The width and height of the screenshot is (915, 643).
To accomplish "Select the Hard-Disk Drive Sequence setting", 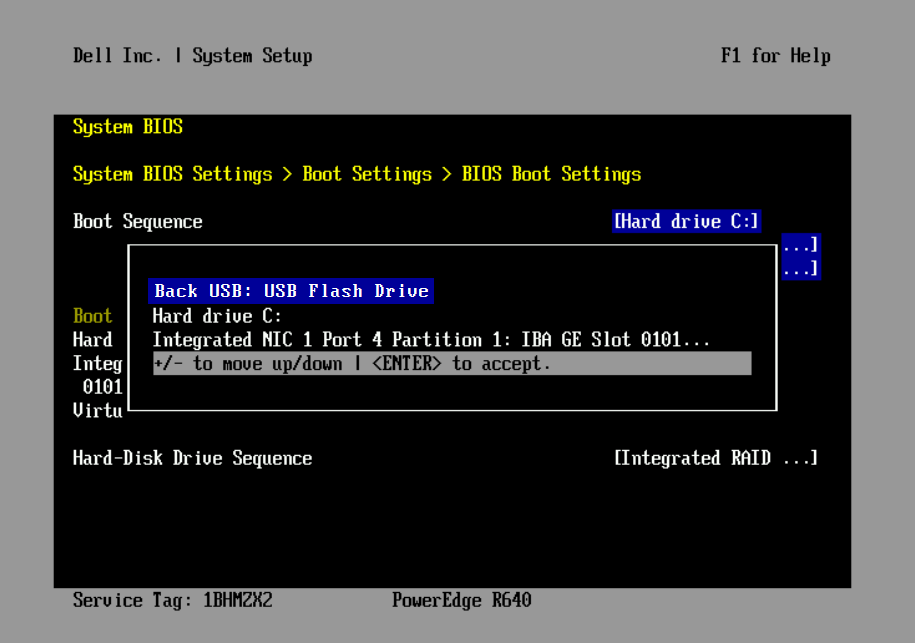I will coord(192,458).
